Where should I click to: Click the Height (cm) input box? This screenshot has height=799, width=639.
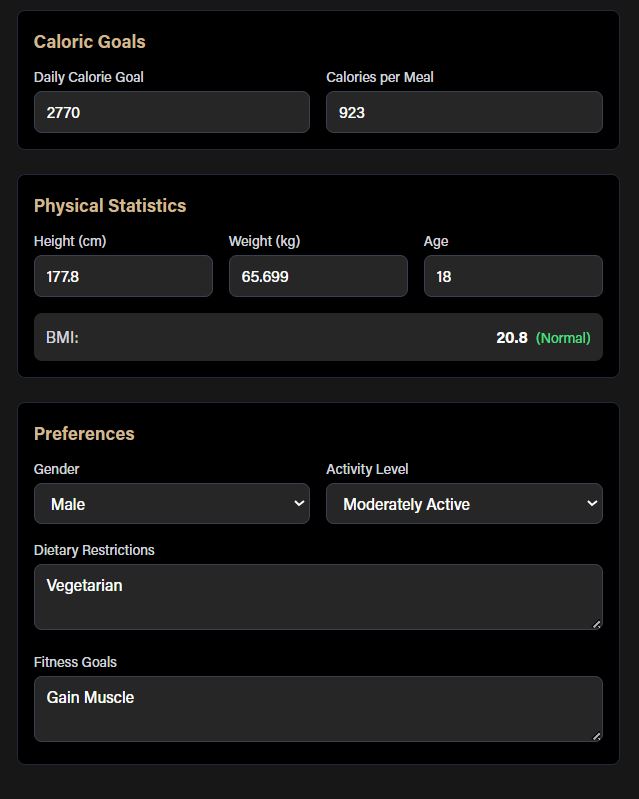123,276
